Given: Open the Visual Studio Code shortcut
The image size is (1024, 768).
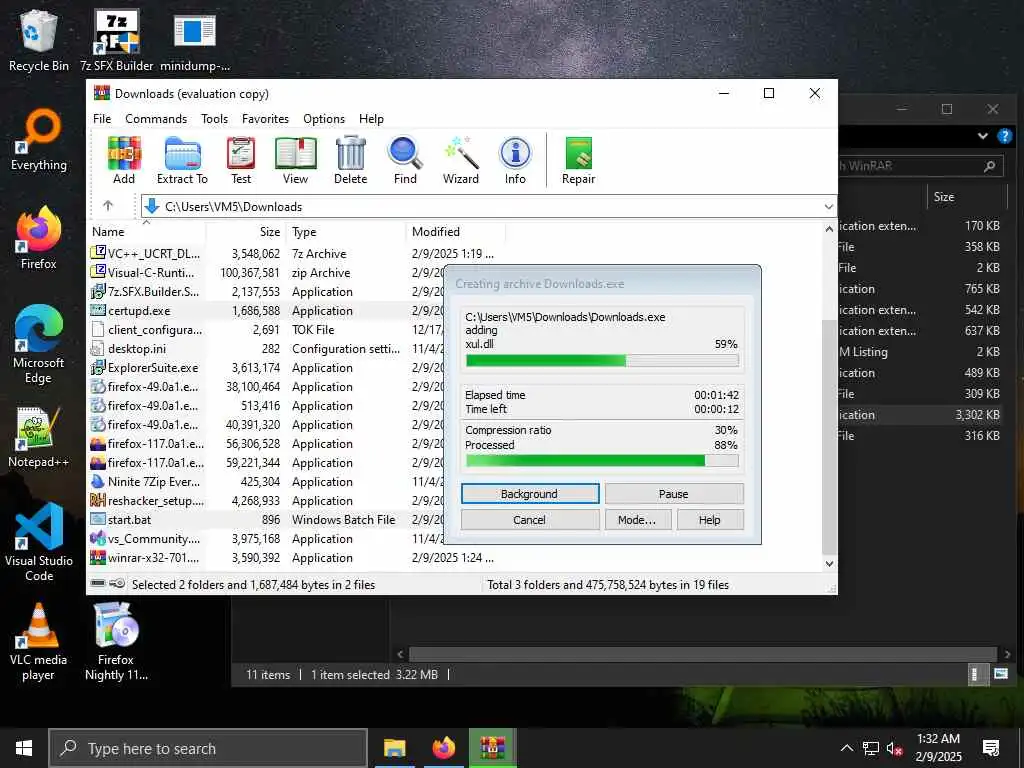Looking at the screenshot, I should [39, 541].
